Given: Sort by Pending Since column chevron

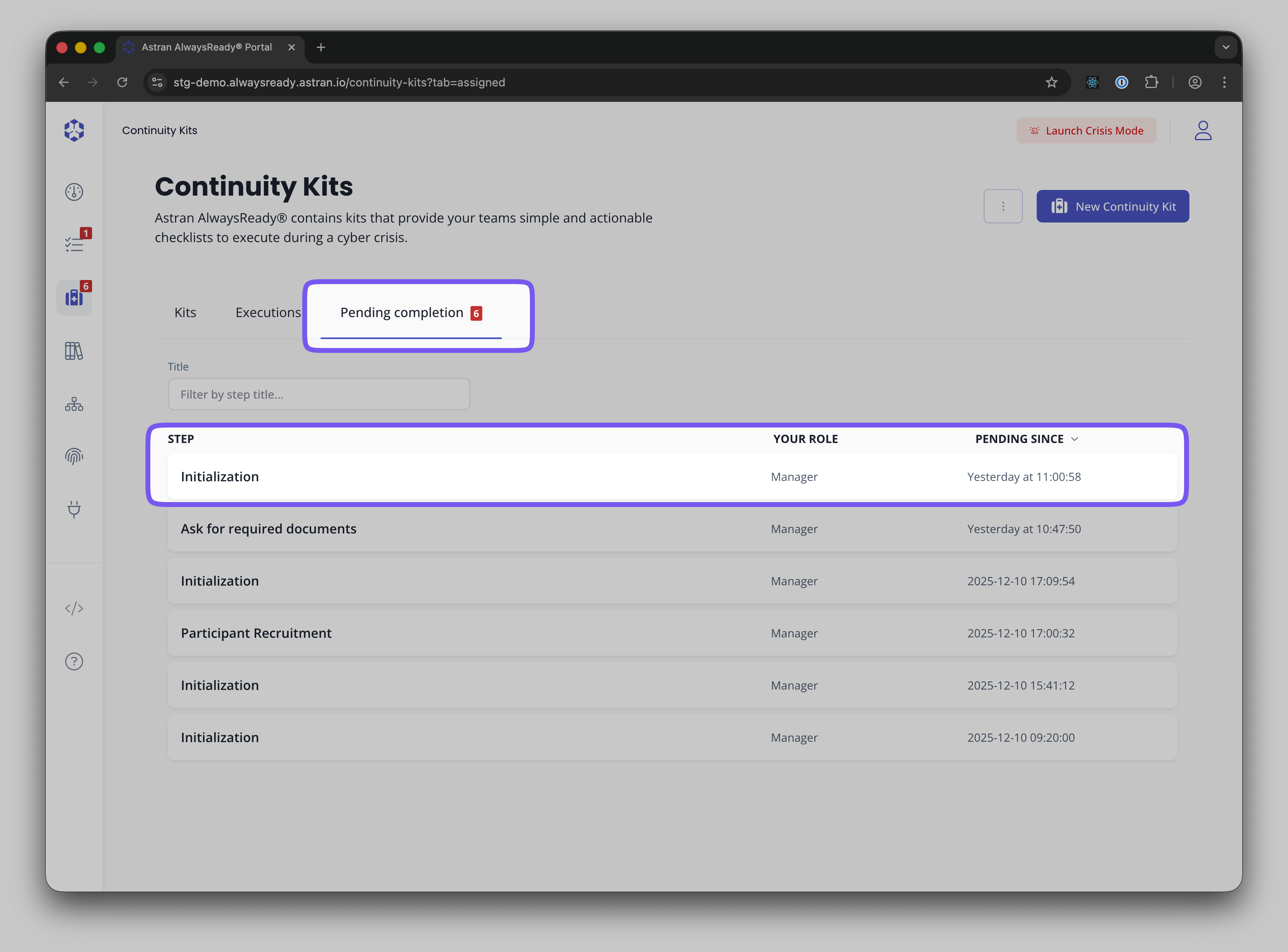Looking at the screenshot, I should pyautogui.click(x=1074, y=439).
